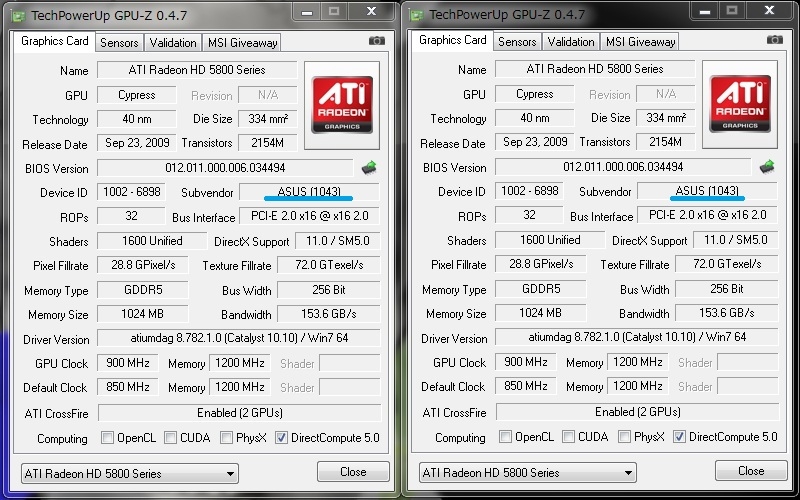Click Transistors 2154M value in right window
This screenshot has width=800, height=500.
coord(665,142)
